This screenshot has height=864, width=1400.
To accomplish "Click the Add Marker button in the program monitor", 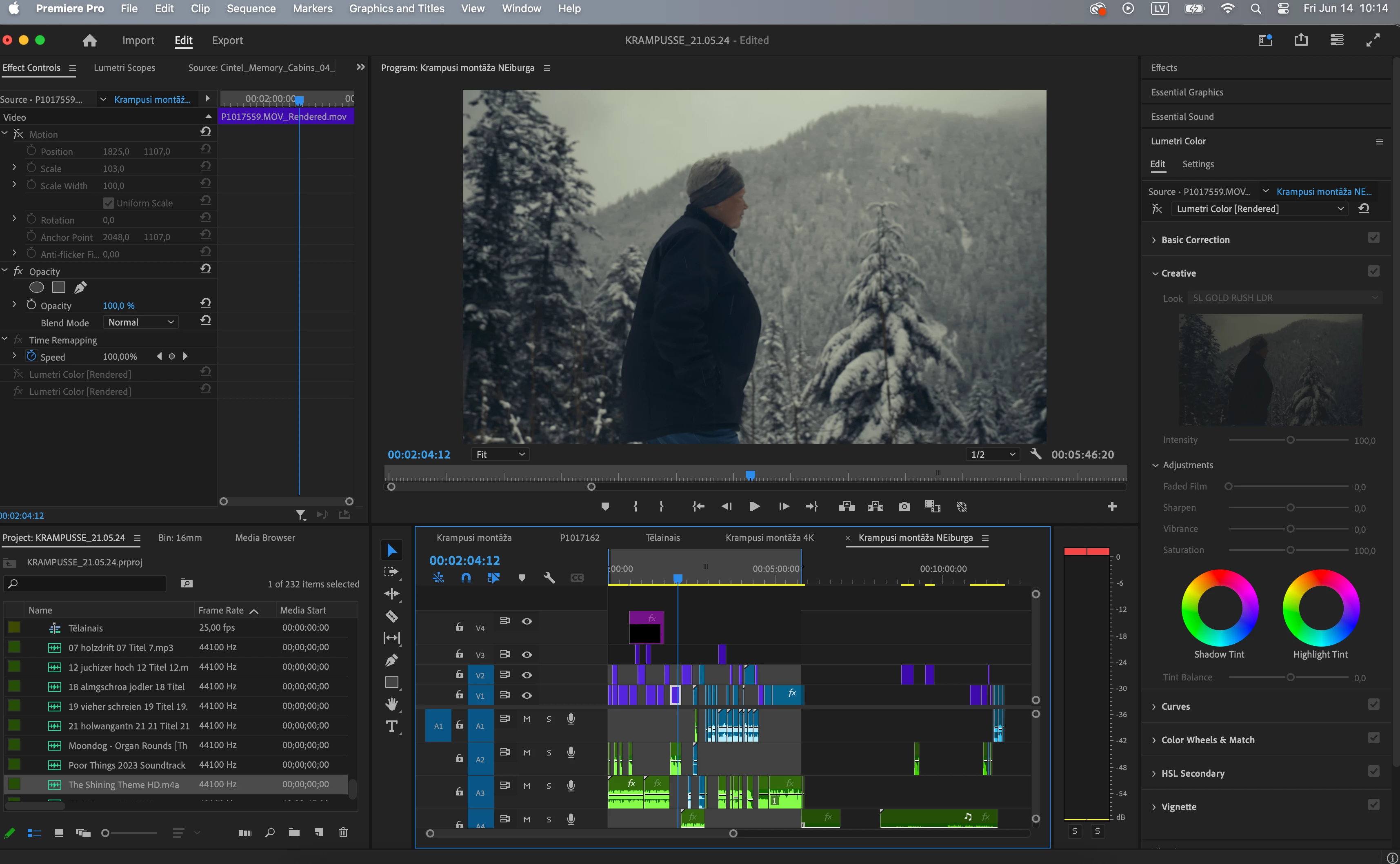I will point(605,506).
